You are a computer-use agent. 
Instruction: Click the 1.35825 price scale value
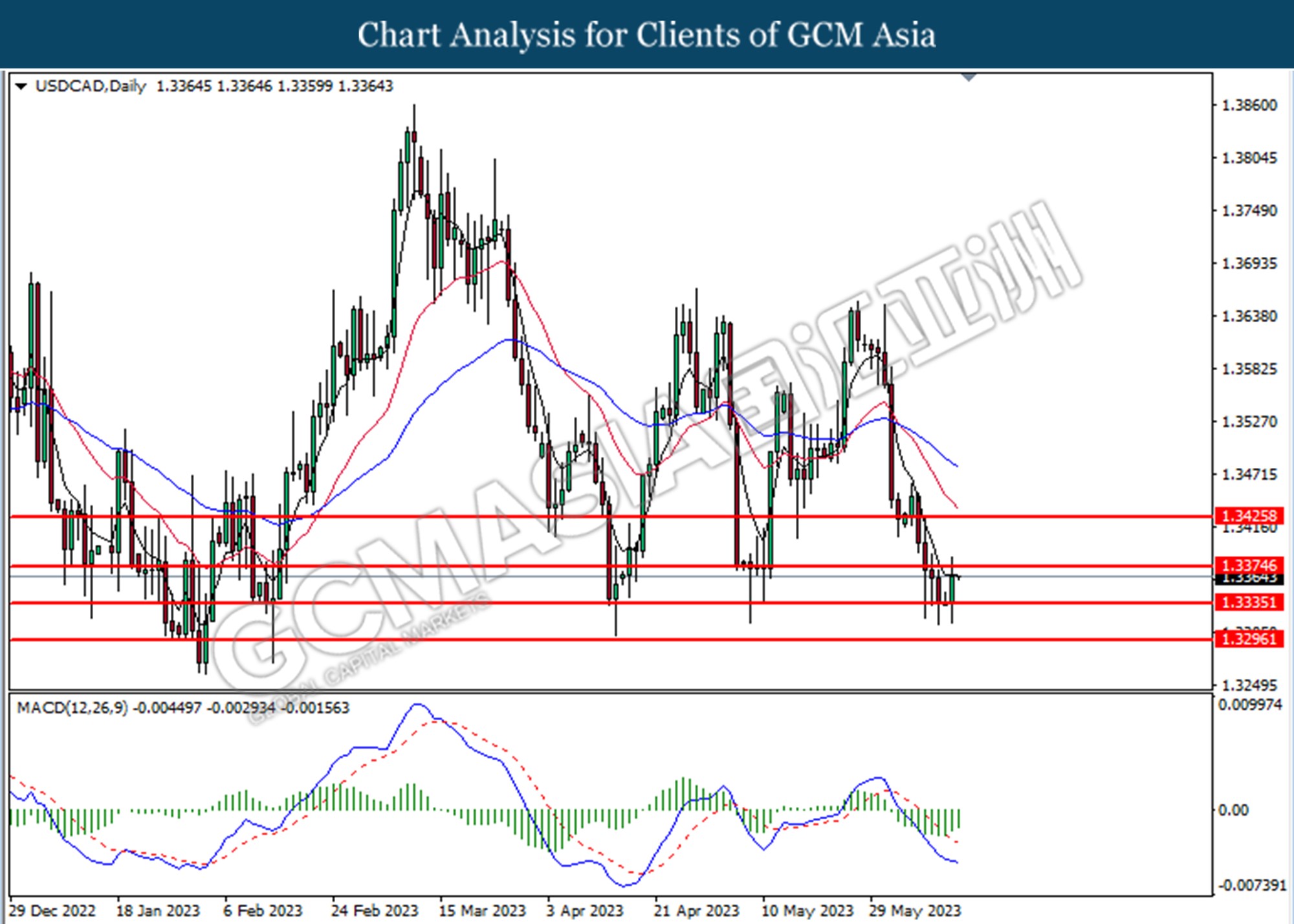(1249, 369)
